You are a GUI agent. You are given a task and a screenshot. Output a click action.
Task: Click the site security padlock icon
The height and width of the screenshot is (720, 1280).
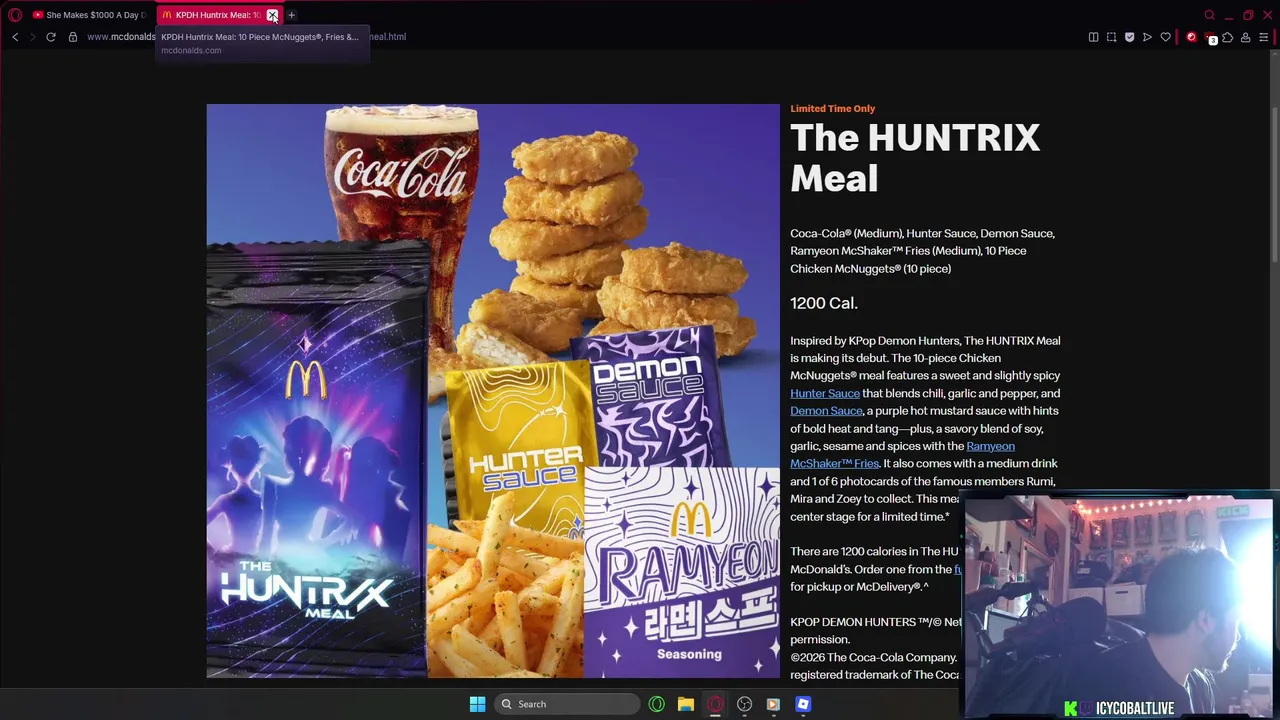click(x=73, y=37)
